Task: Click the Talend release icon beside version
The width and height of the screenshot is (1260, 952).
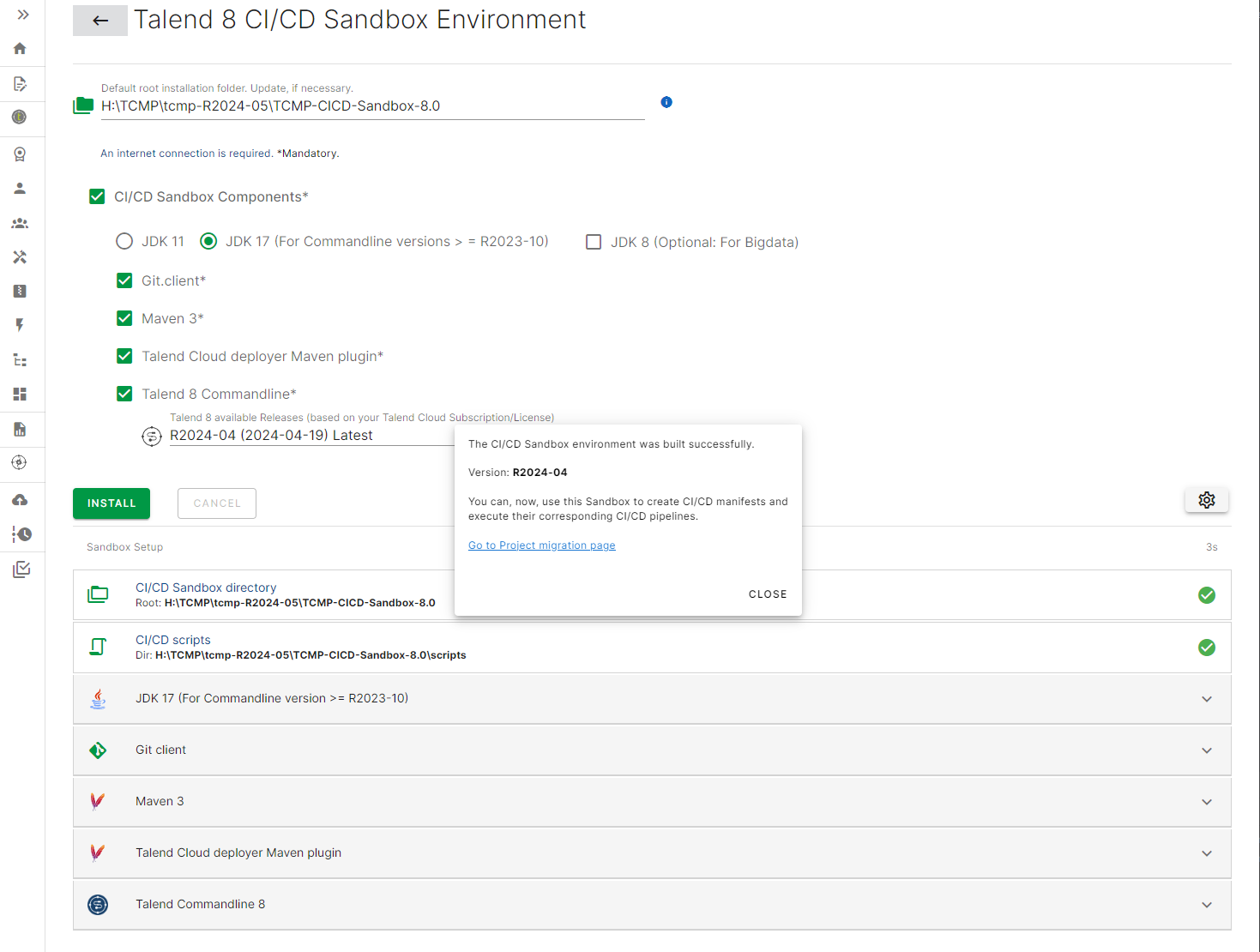Action: point(152,437)
